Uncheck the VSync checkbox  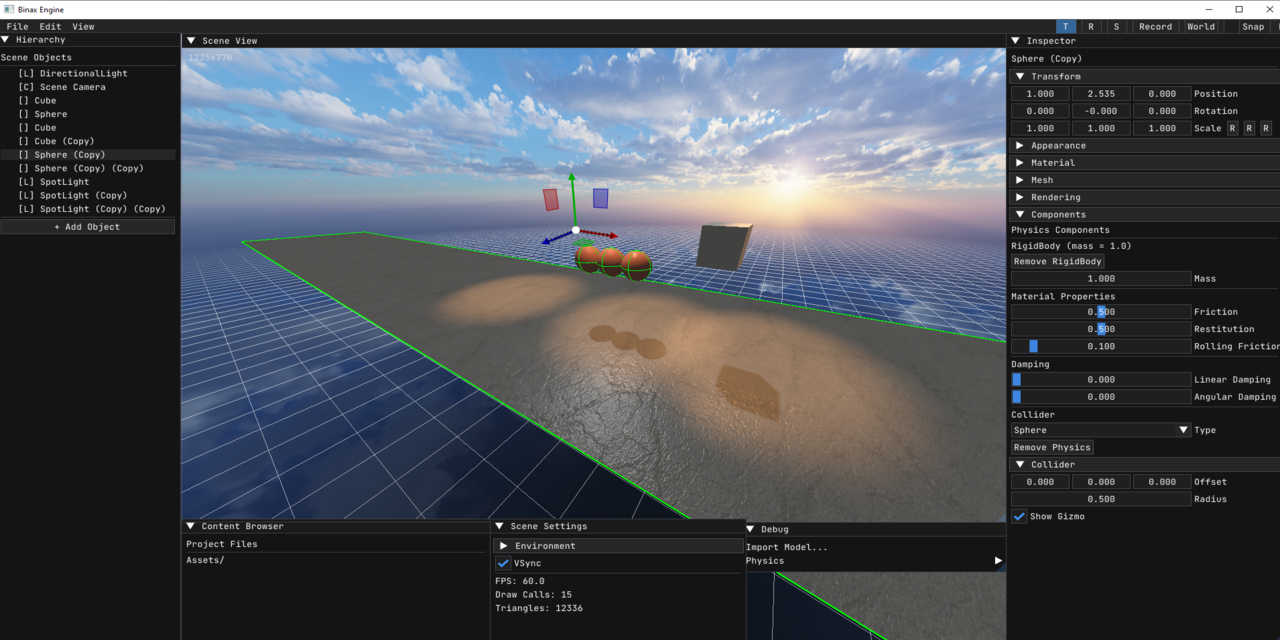pos(503,564)
